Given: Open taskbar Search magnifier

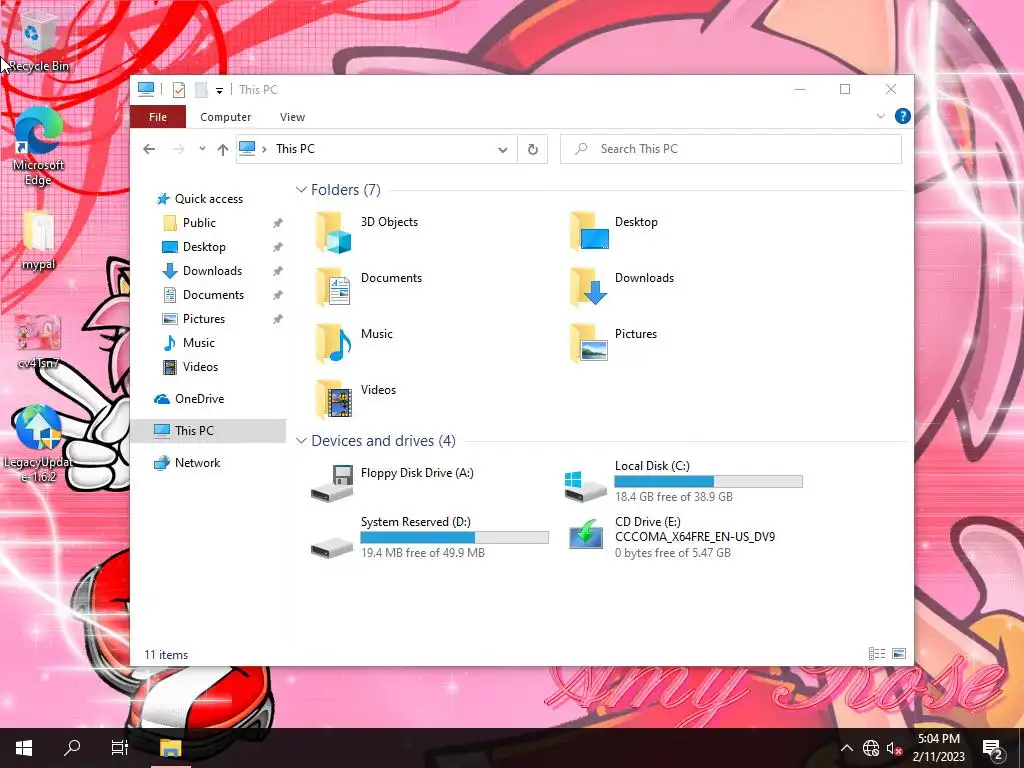Looking at the screenshot, I should [72, 747].
